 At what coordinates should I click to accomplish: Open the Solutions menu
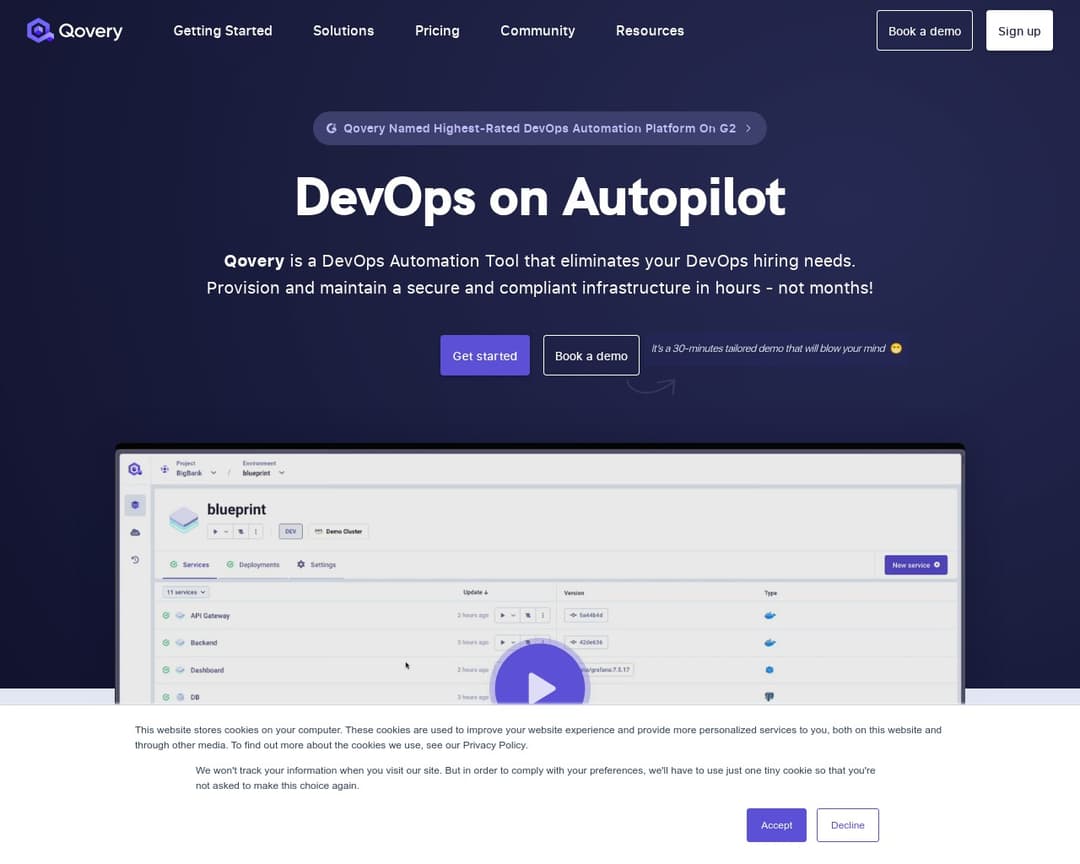tap(343, 31)
